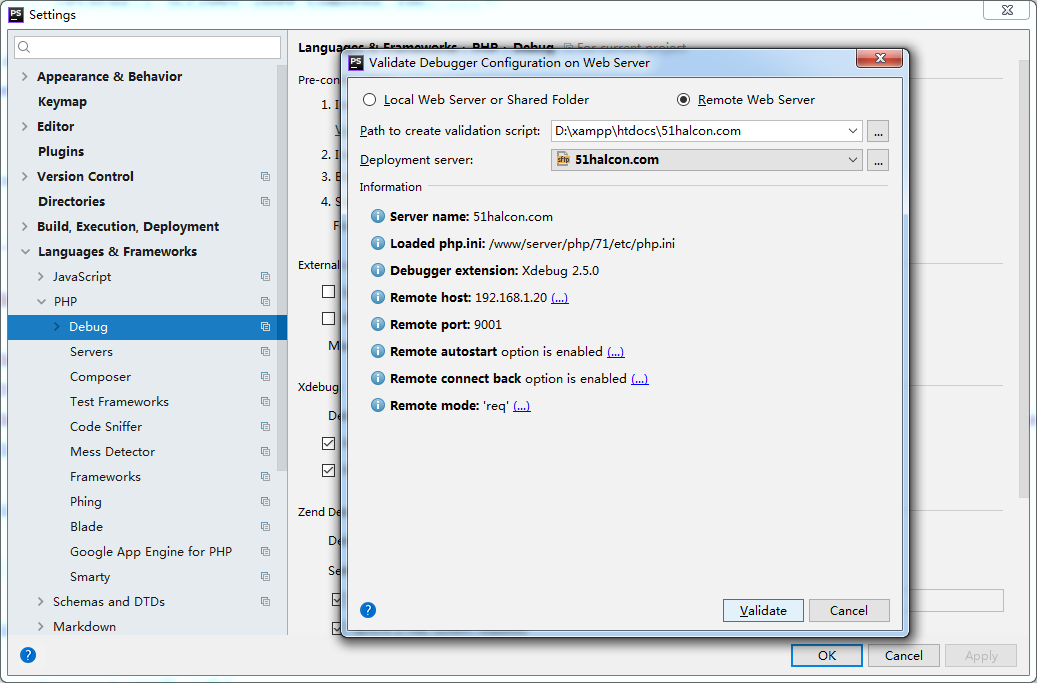Expand the Schemas and DTDs node
Image resolution: width=1037 pixels, height=683 pixels.
point(41,602)
